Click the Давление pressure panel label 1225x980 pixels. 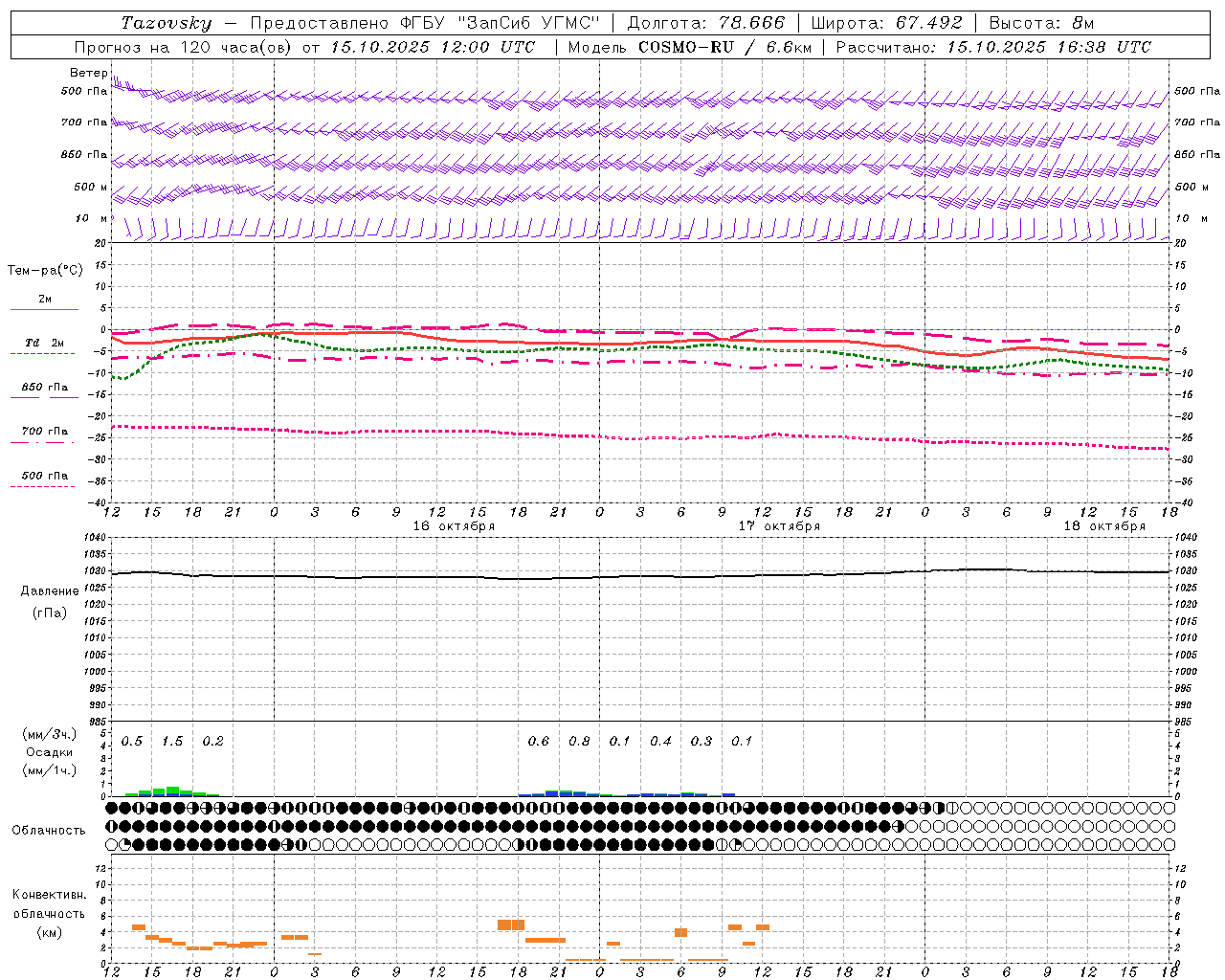[x=50, y=591]
